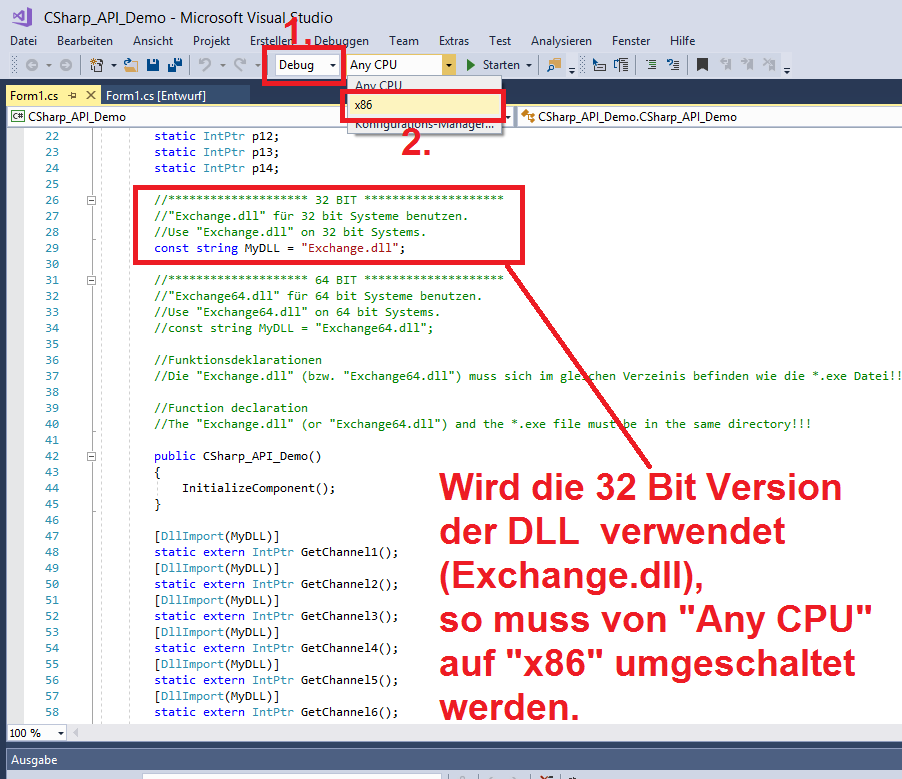Click the New Project icon
The image size is (902, 779).
pyautogui.click(x=96, y=65)
